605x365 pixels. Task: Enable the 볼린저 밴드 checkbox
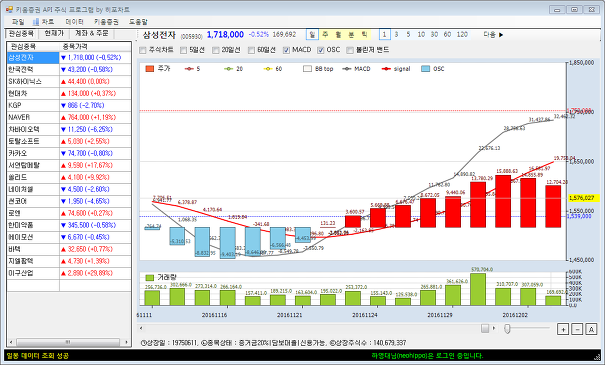pyautogui.click(x=350, y=50)
